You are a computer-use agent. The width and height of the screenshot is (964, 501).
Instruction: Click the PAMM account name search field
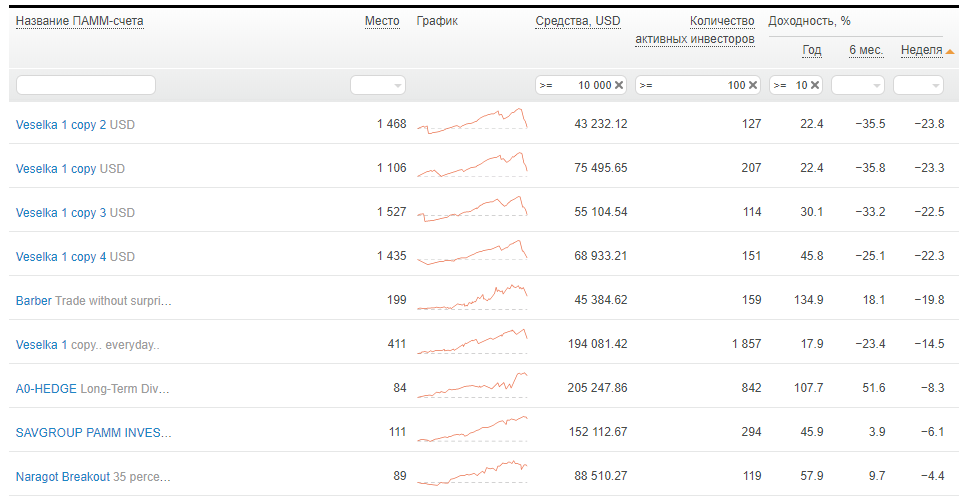point(85,85)
